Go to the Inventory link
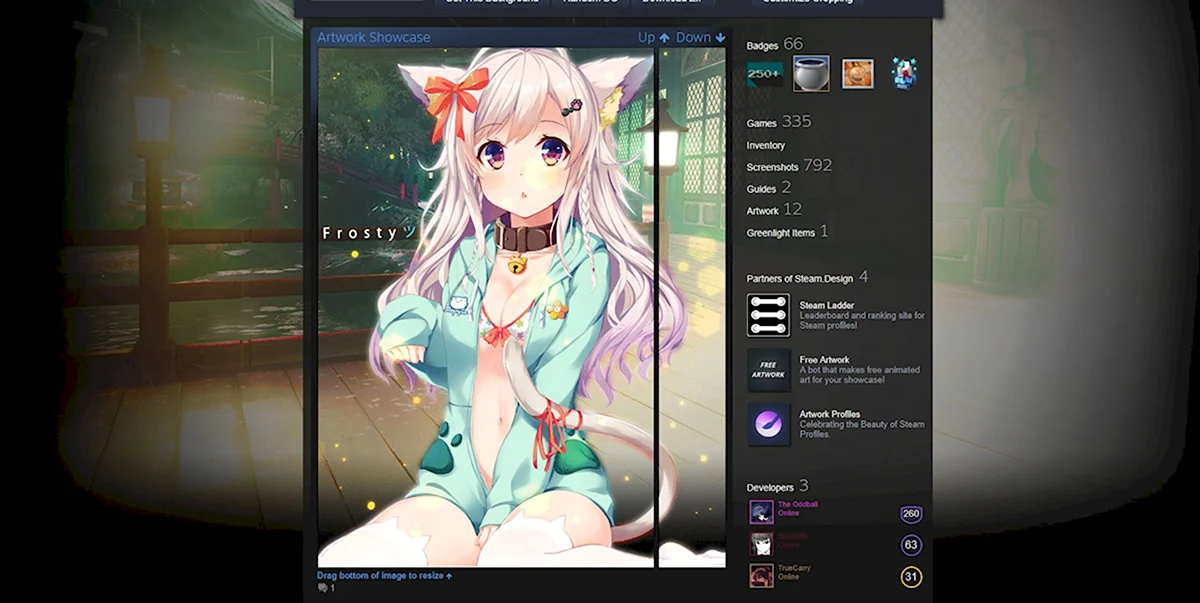This screenshot has height=603, width=1200. click(766, 146)
